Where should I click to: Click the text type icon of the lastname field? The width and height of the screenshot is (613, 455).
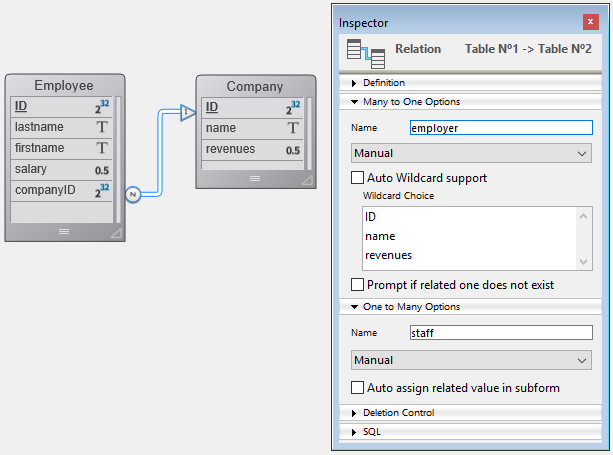102,127
